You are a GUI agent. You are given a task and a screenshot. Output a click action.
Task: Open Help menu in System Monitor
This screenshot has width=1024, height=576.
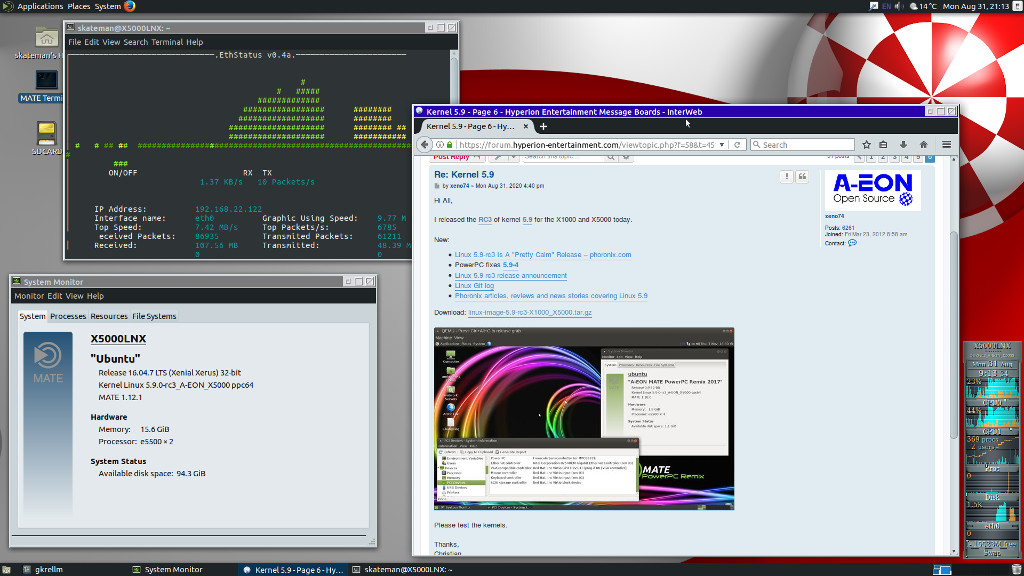click(95, 296)
